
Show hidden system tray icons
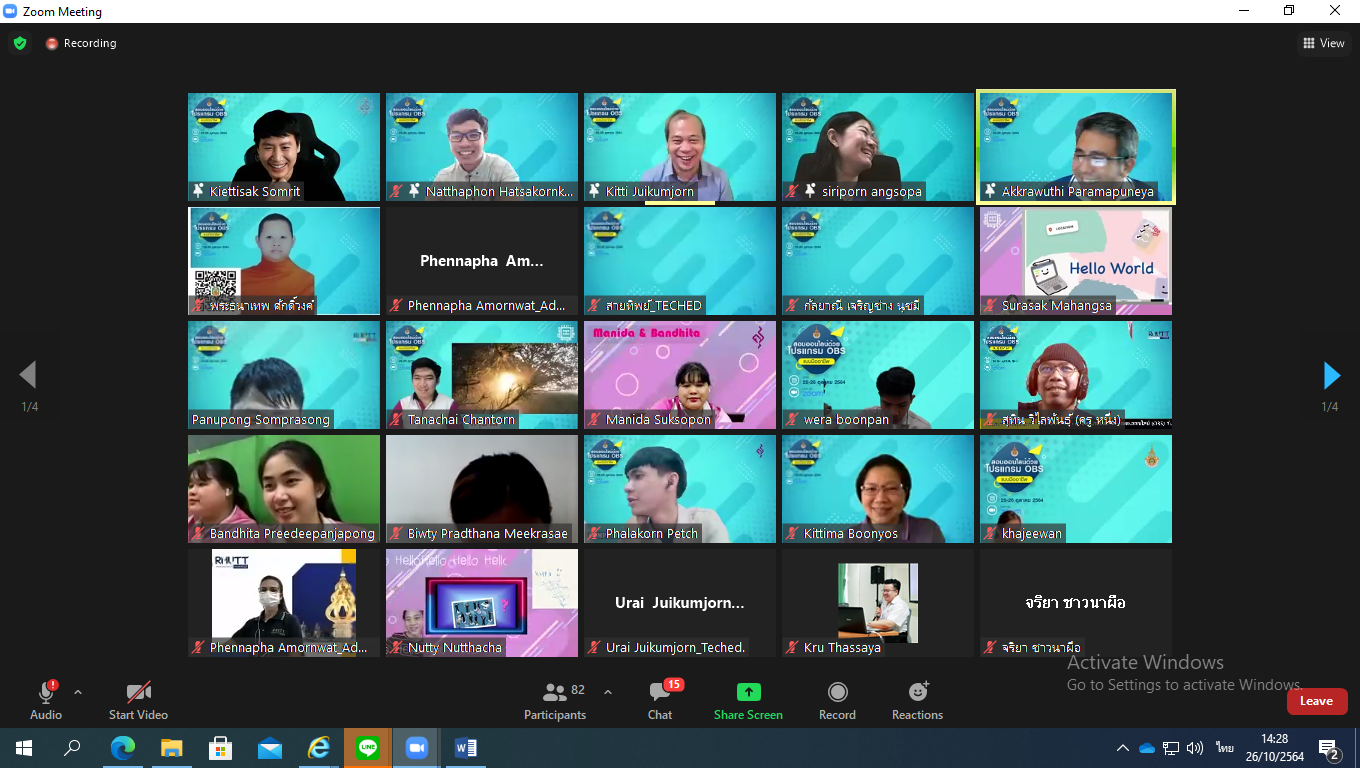click(1123, 748)
